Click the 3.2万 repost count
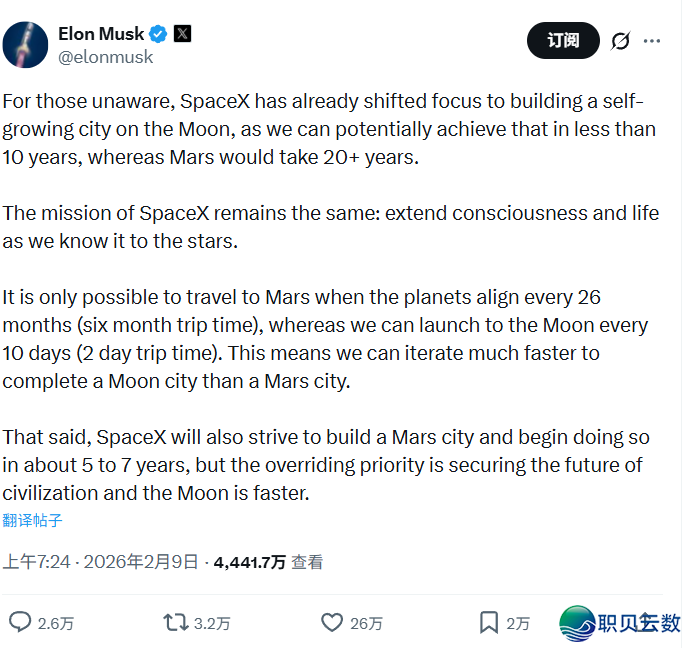 point(212,623)
